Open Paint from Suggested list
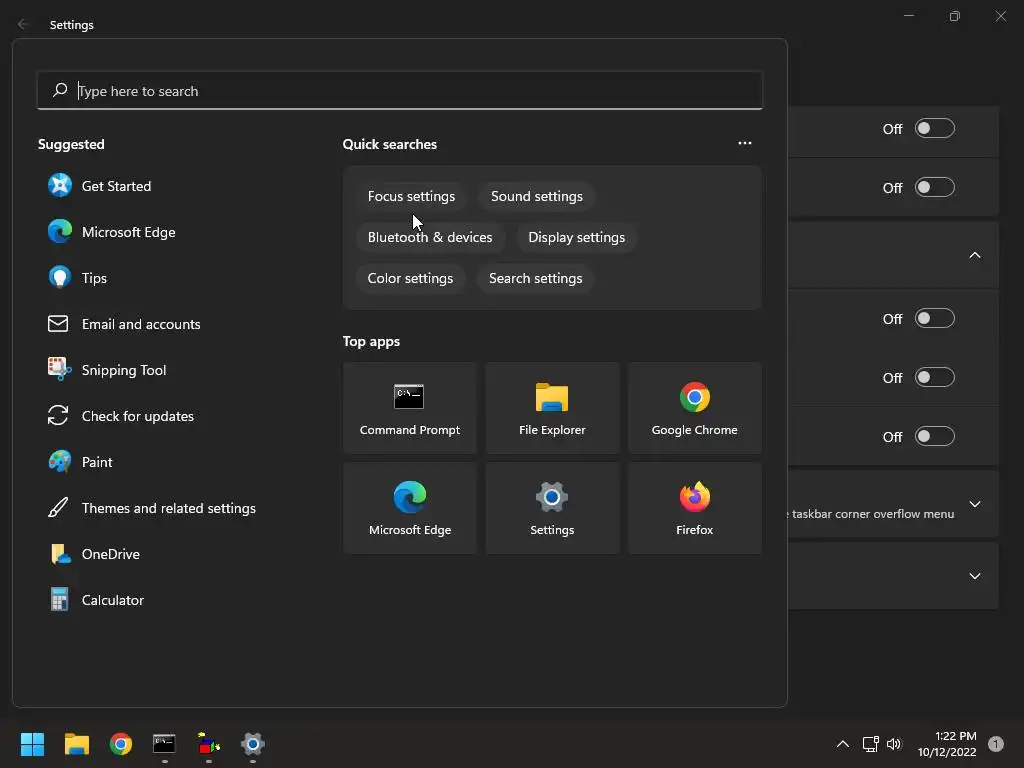 click(x=80, y=462)
